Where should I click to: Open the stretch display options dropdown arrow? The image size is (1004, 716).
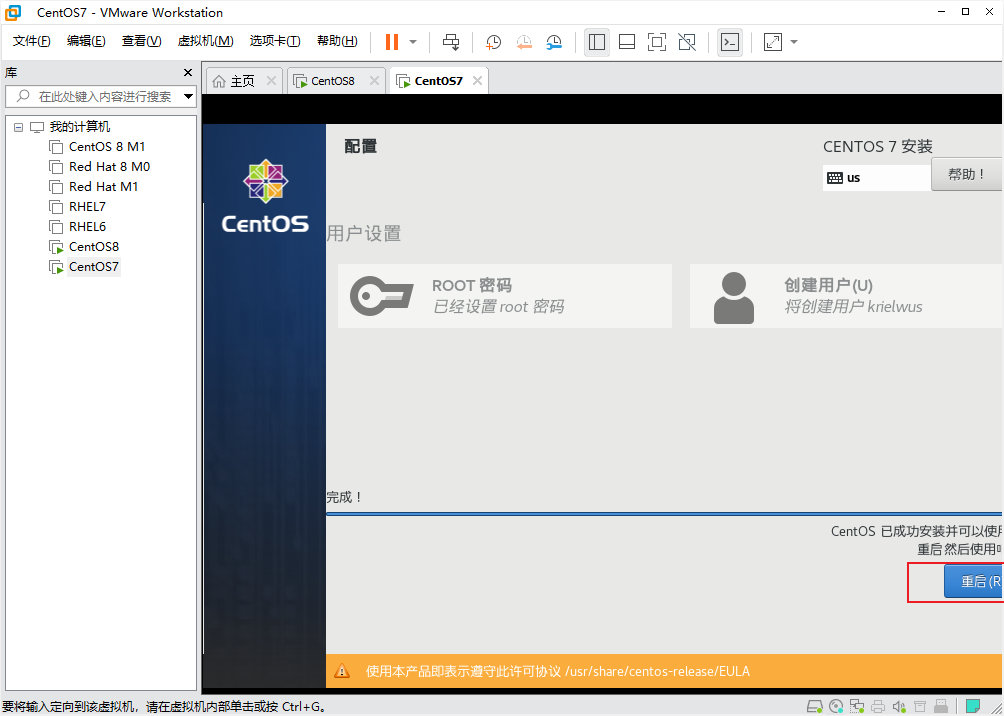click(794, 42)
